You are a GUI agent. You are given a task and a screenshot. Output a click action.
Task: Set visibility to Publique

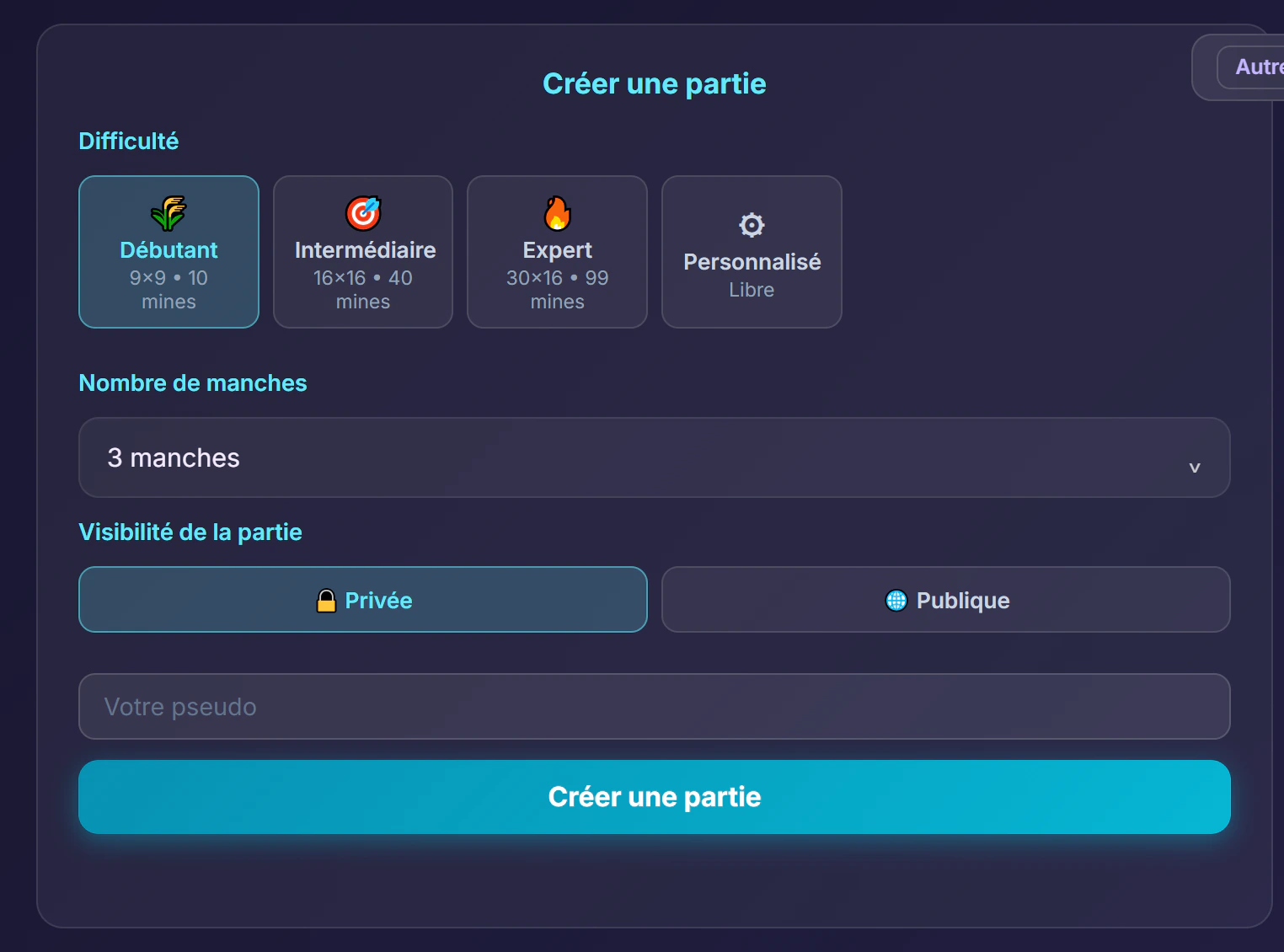click(x=946, y=600)
